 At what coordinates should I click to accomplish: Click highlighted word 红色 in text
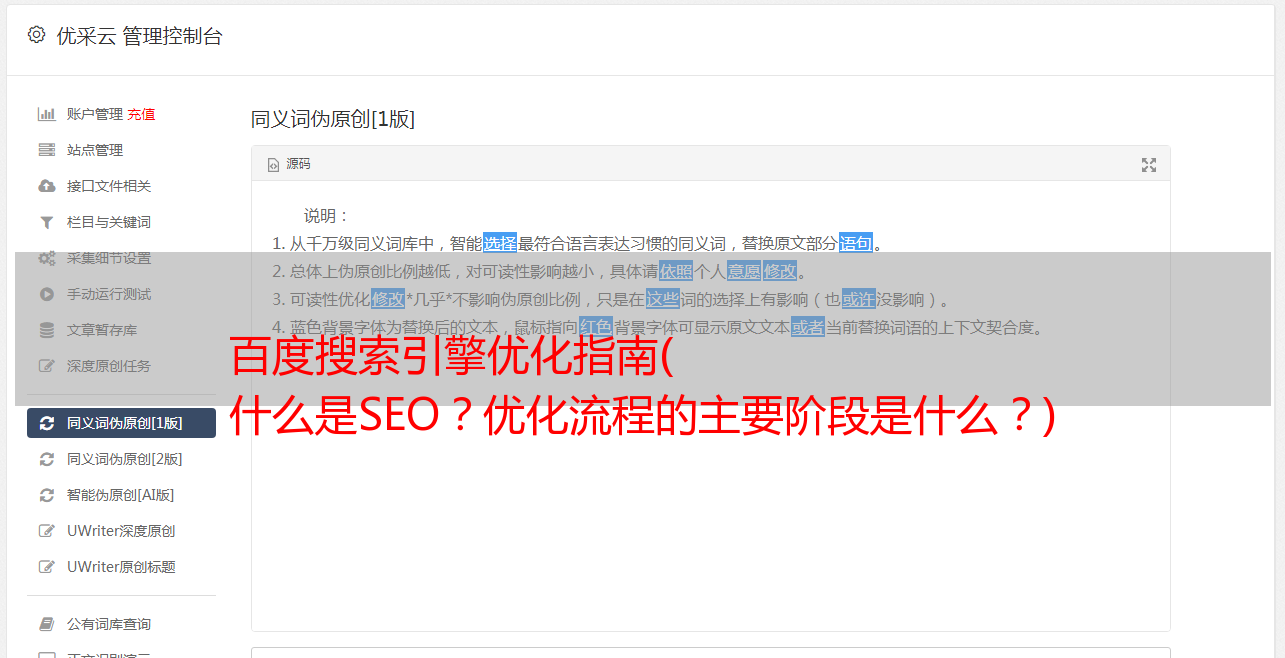pyautogui.click(x=595, y=327)
